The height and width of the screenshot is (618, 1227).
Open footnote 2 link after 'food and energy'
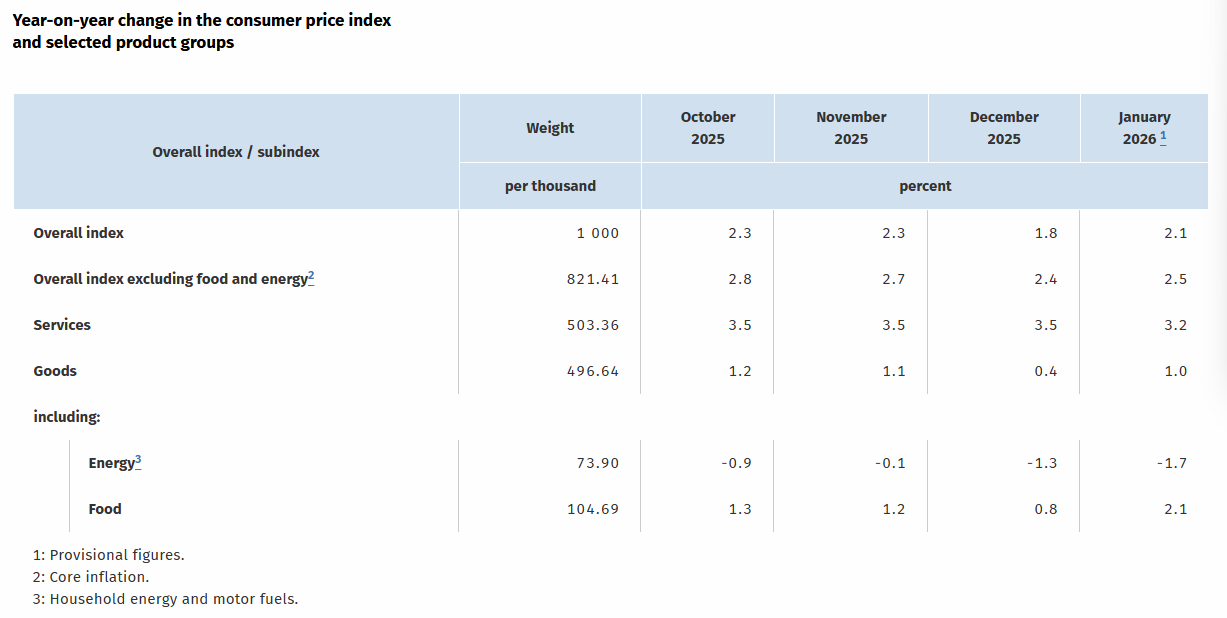tap(311, 277)
